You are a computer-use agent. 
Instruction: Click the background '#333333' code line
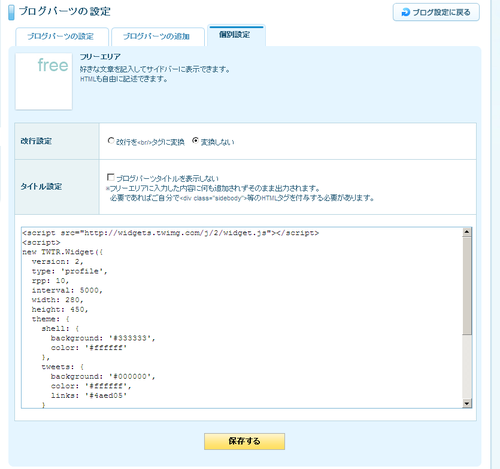click(103, 338)
